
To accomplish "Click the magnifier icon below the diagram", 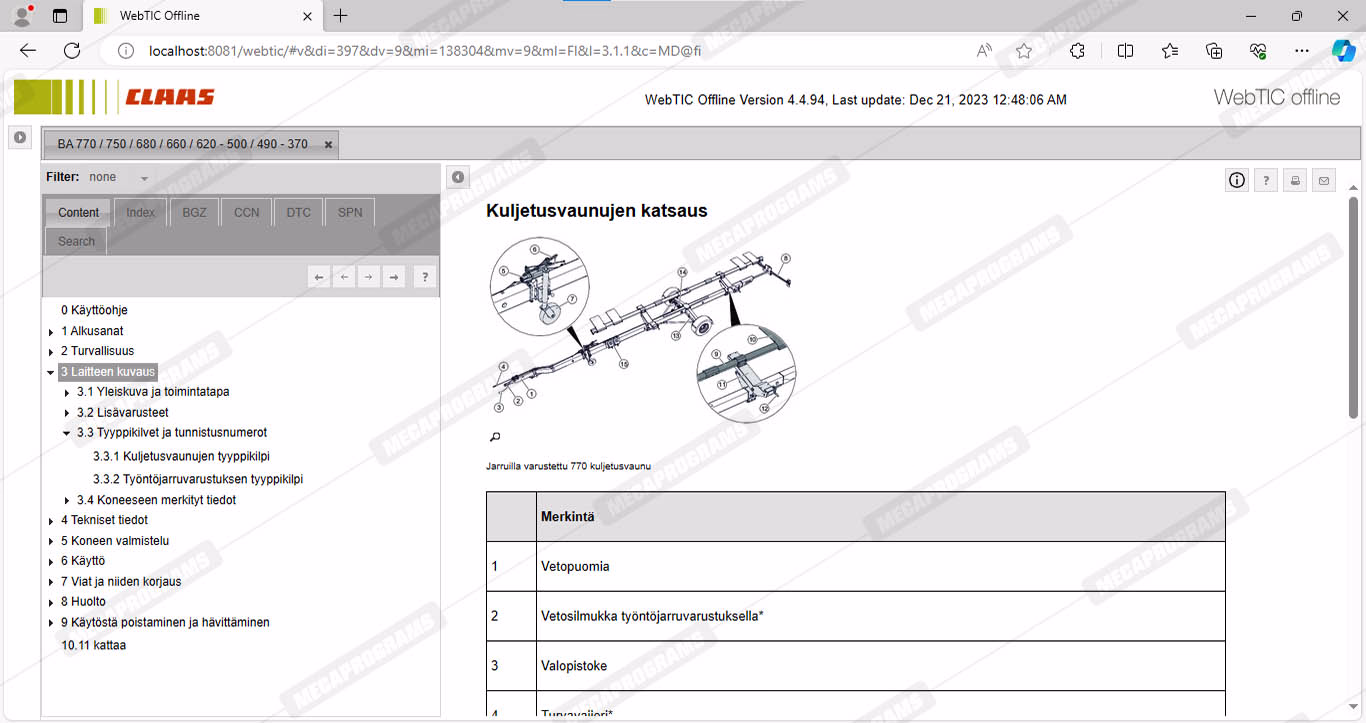I will point(494,437).
